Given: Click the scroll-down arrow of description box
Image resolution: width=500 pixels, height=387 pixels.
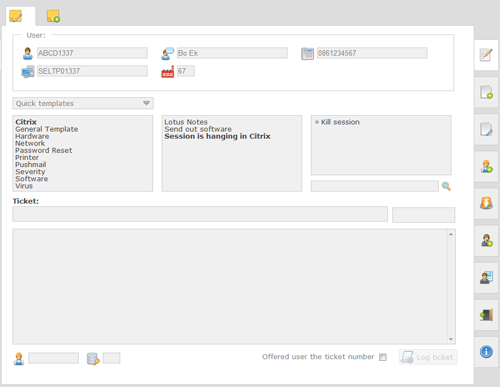Looking at the screenshot, I should [451, 339].
